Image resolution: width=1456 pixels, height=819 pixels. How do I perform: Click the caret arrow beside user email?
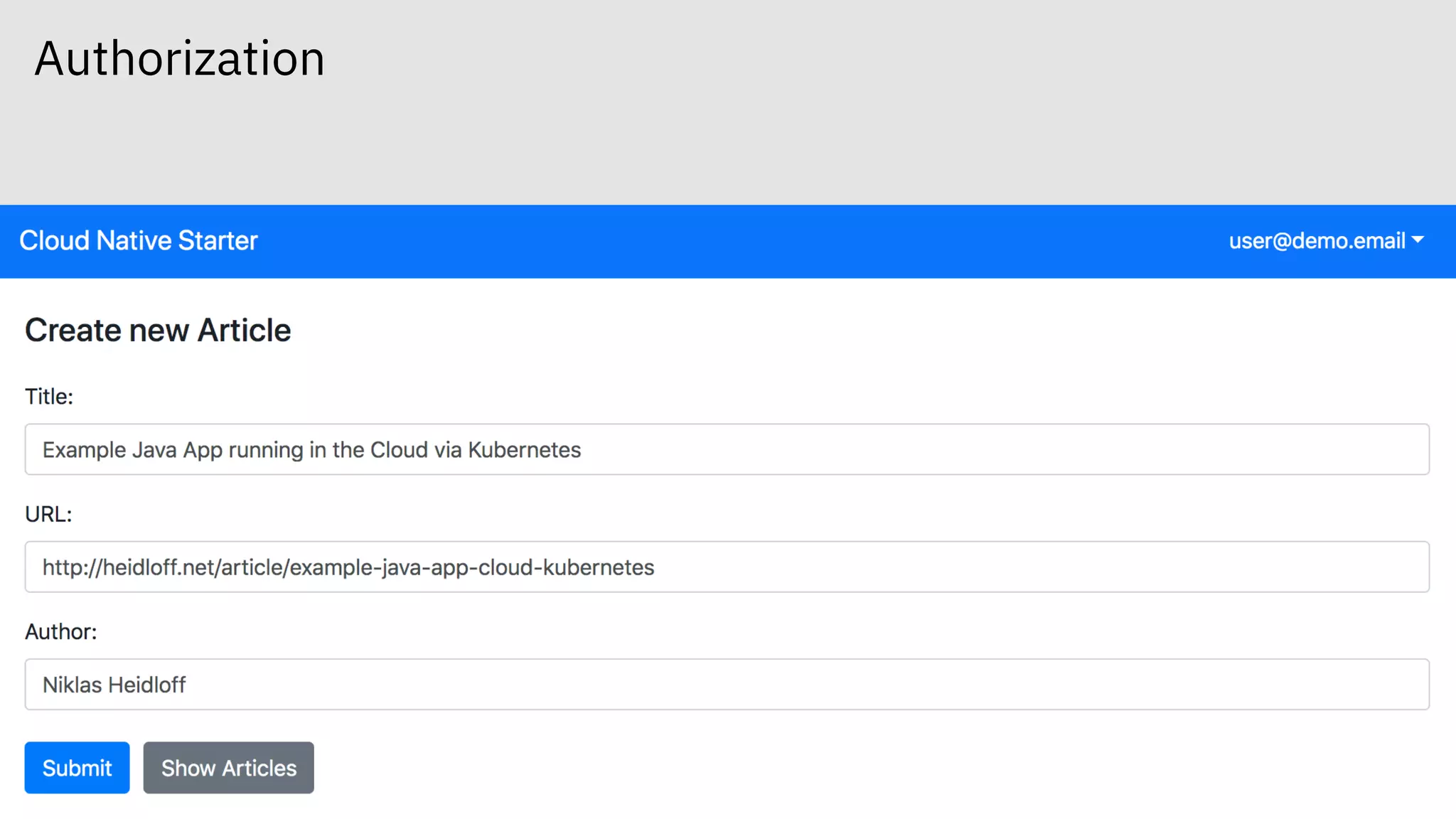[1418, 240]
